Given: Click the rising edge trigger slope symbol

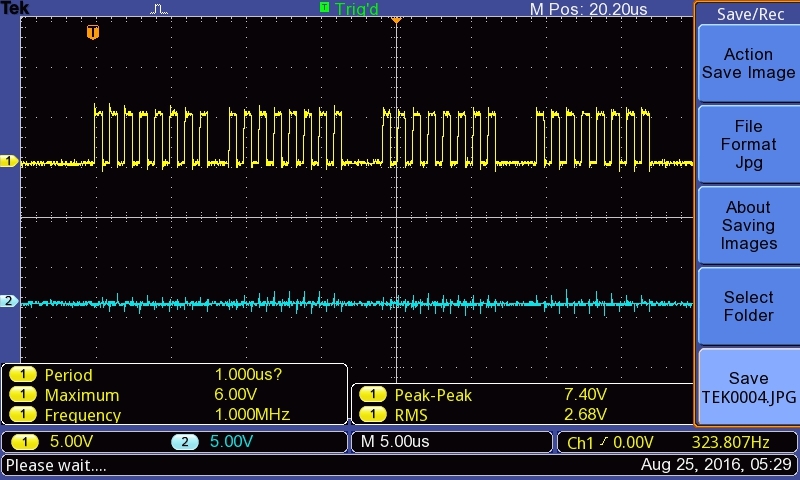Looking at the screenshot, I should [x=604, y=442].
